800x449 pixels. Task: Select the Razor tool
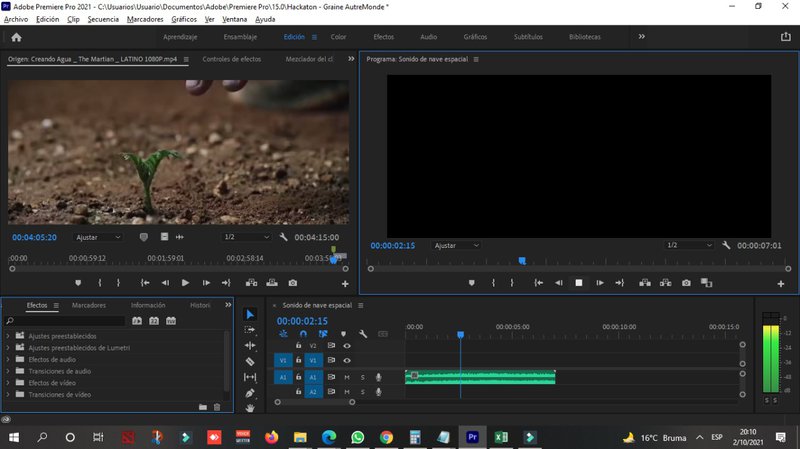click(250, 361)
